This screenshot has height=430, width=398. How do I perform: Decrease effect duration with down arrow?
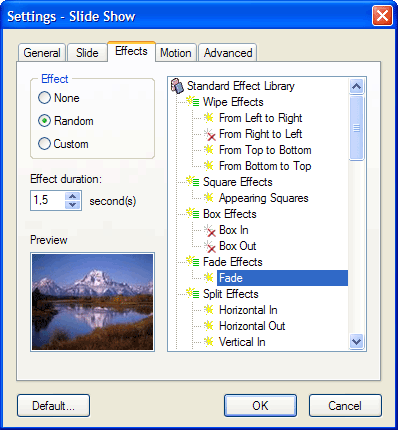click(73, 205)
